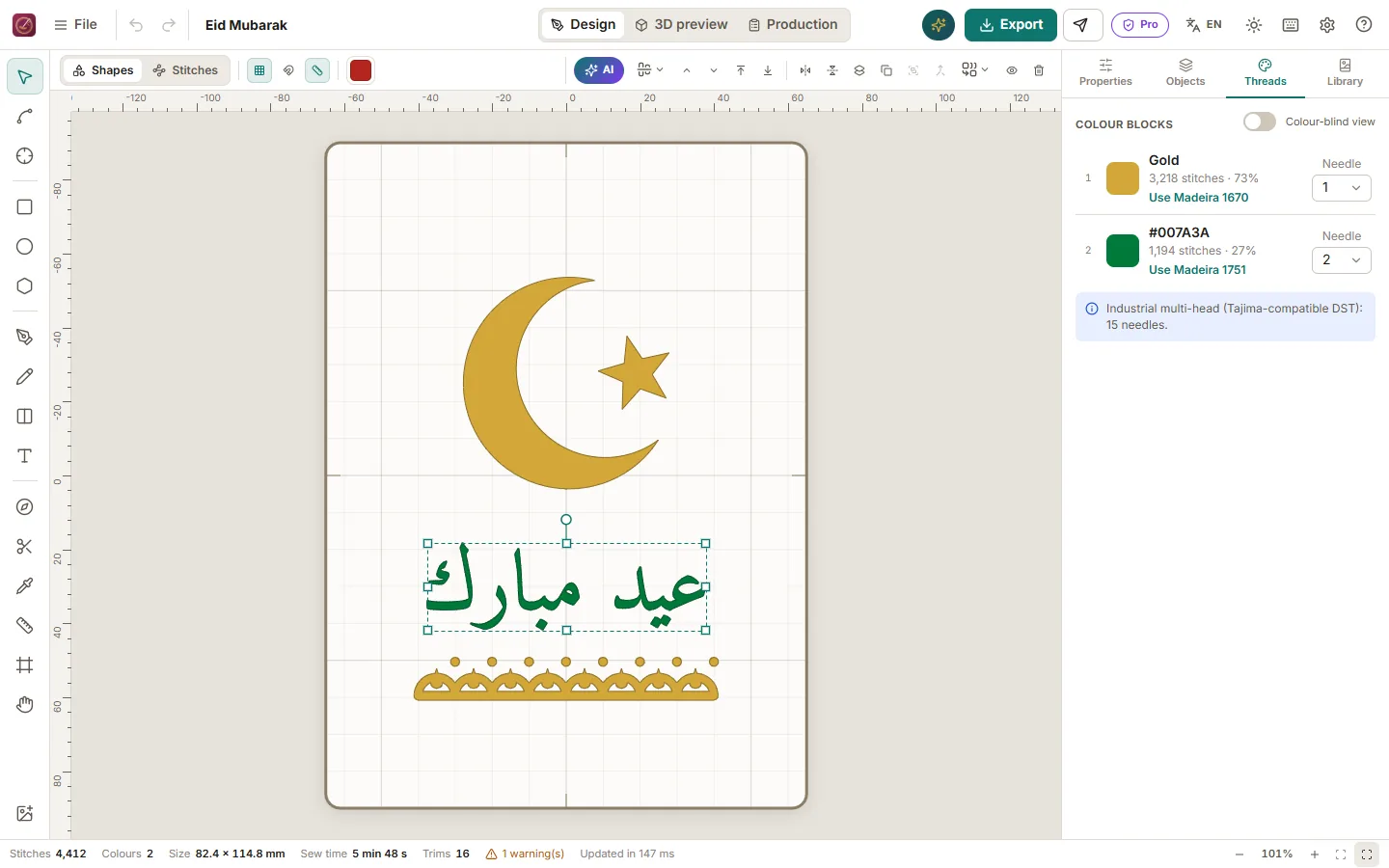Open the image import tool
1389x868 pixels.
[x=25, y=814]
